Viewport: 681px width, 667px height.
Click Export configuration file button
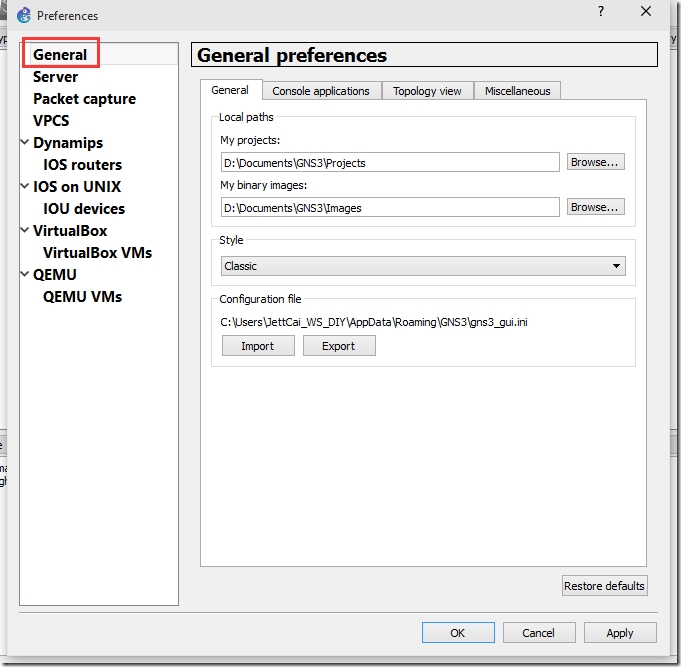[339, 346]
